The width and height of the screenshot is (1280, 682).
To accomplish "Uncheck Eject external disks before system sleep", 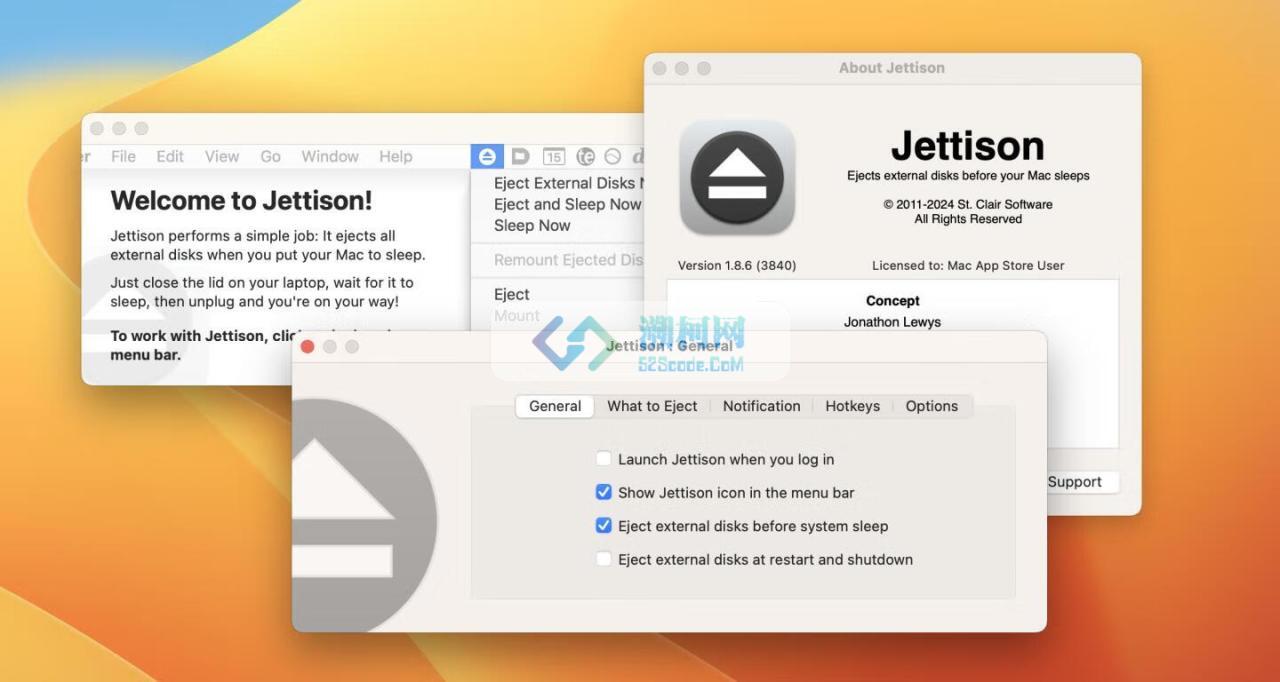I will click(x=603, y=525).
